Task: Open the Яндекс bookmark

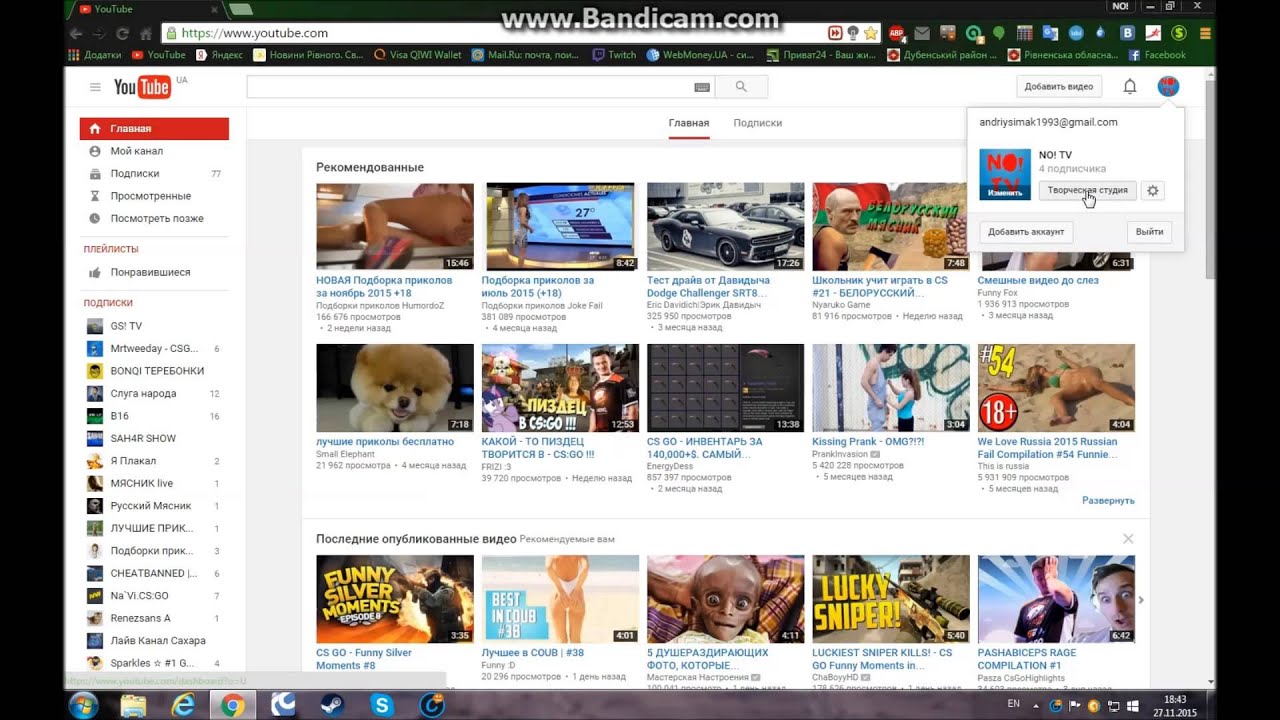Action: (219, 55)
